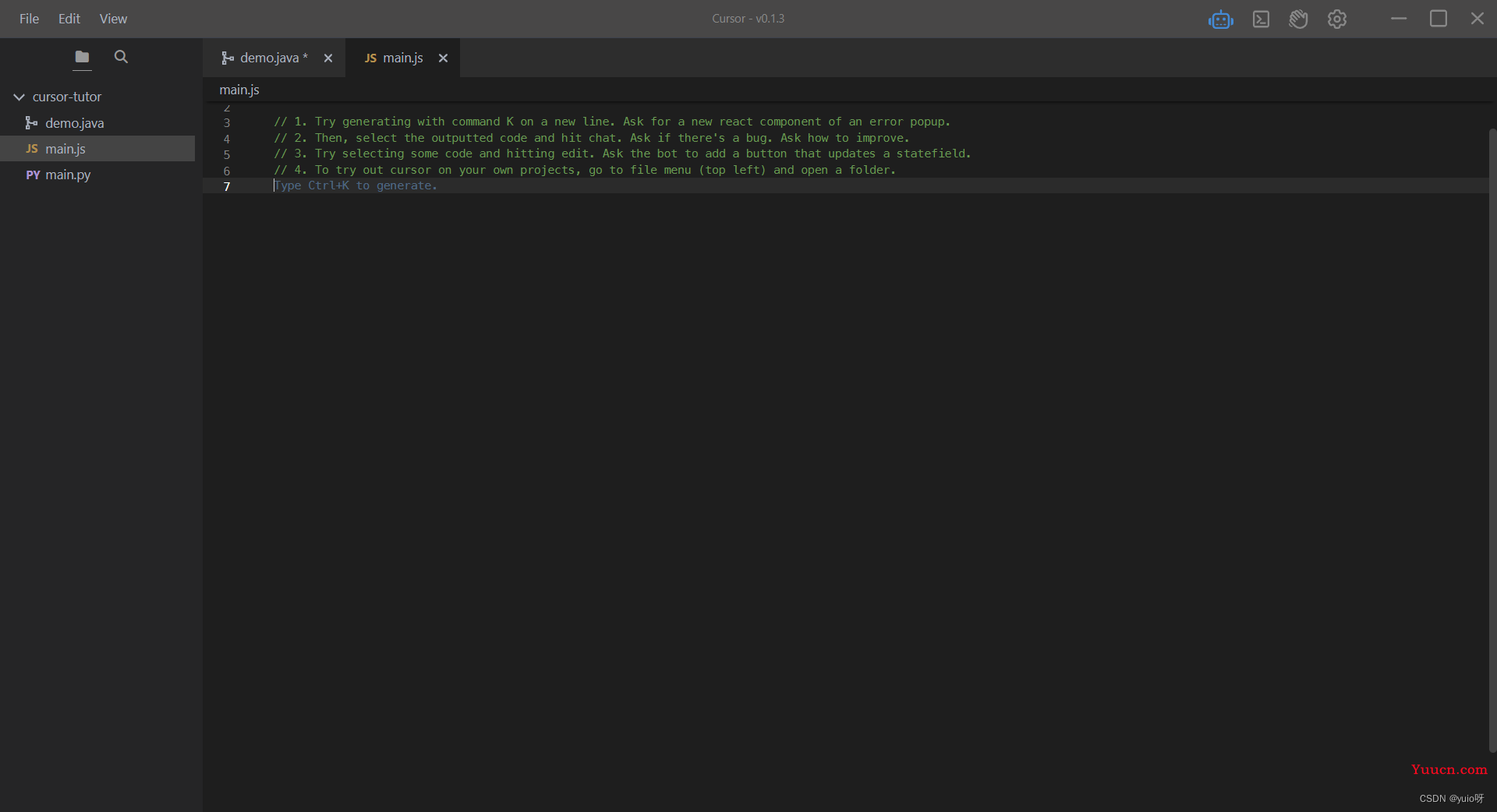Close the Cursor window
This screenshot has width=1497, height=812.
(1478, 19)
